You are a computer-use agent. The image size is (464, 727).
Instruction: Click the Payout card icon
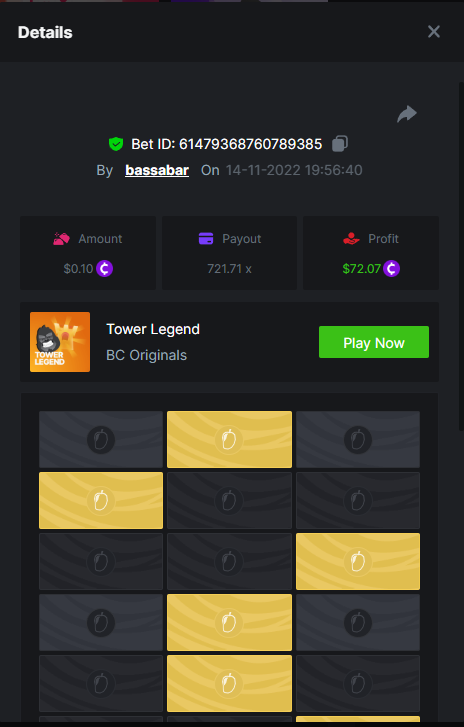(x=206, y=239)
